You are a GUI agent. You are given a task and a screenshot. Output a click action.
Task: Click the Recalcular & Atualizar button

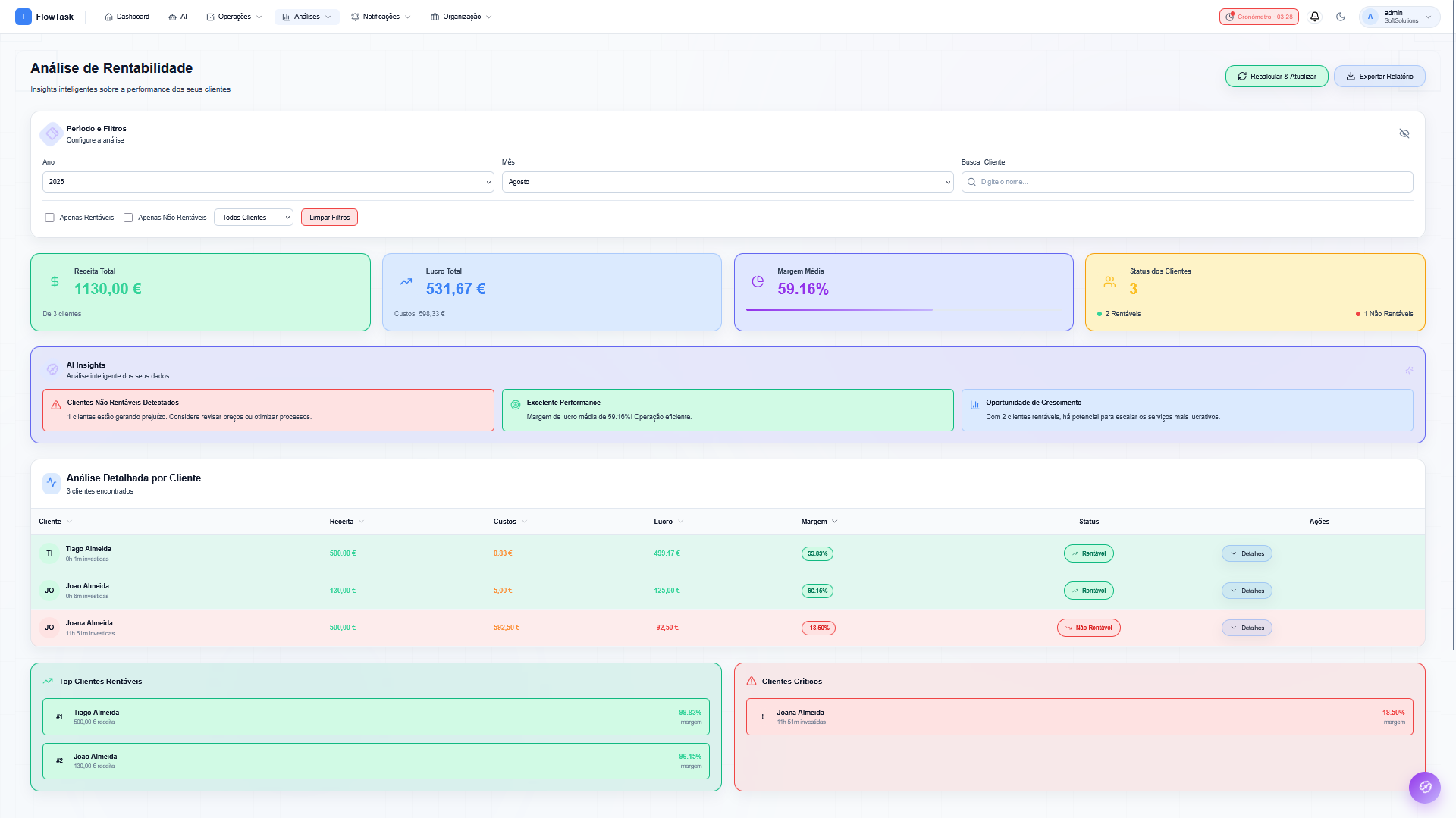click(x=1276, y=77)
